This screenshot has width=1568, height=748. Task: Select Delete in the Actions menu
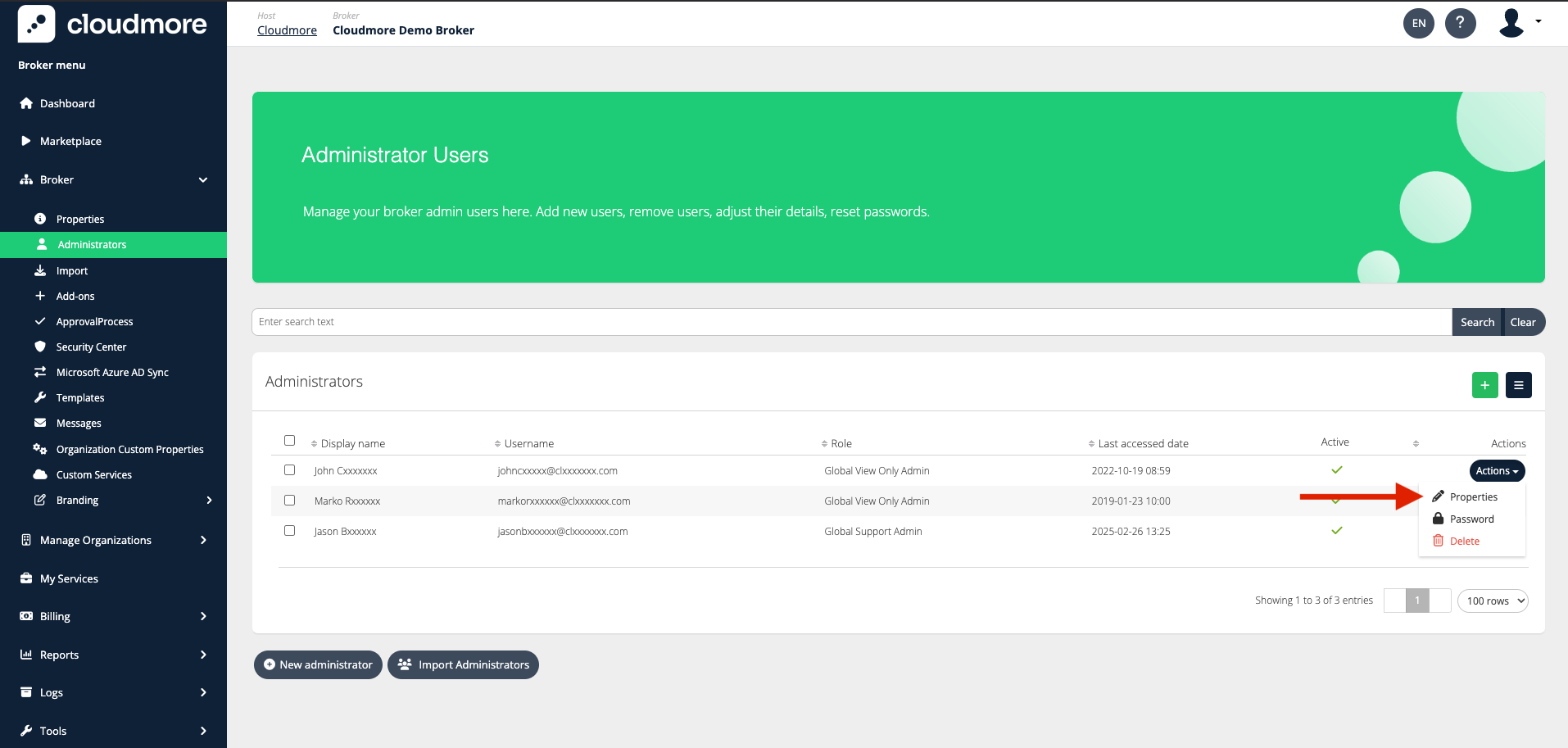coord(1464,542)
